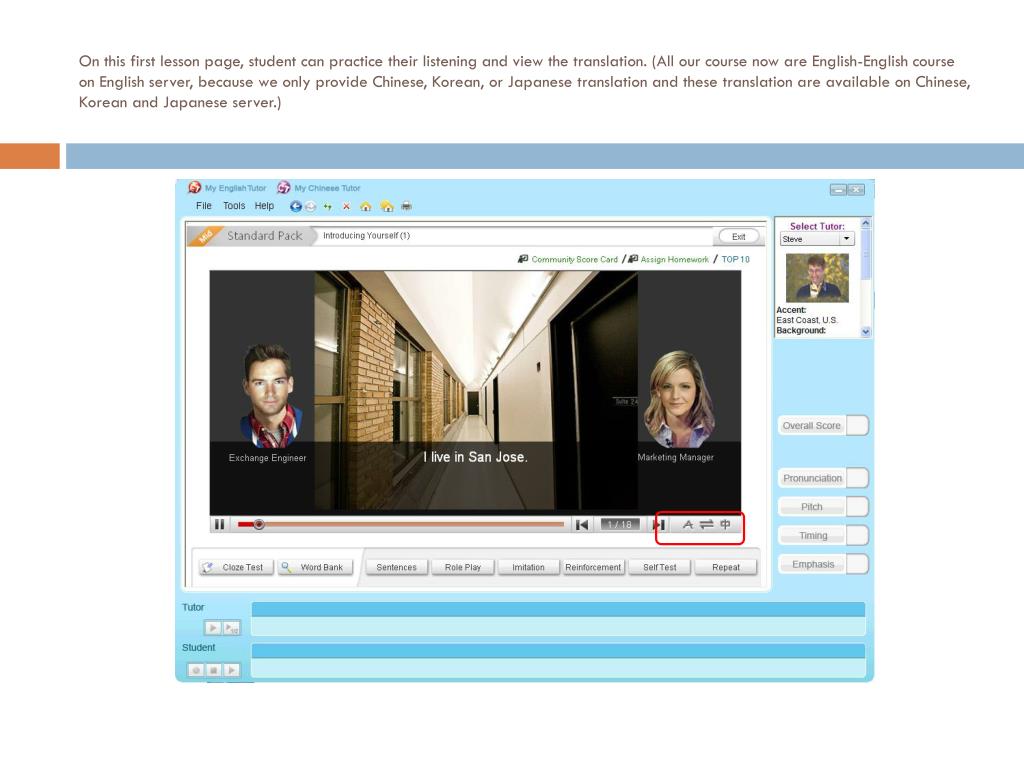This screenshot has width=1024, height=768.
Task: Switch to the Role Play mode
Action: tap(463, 568)
